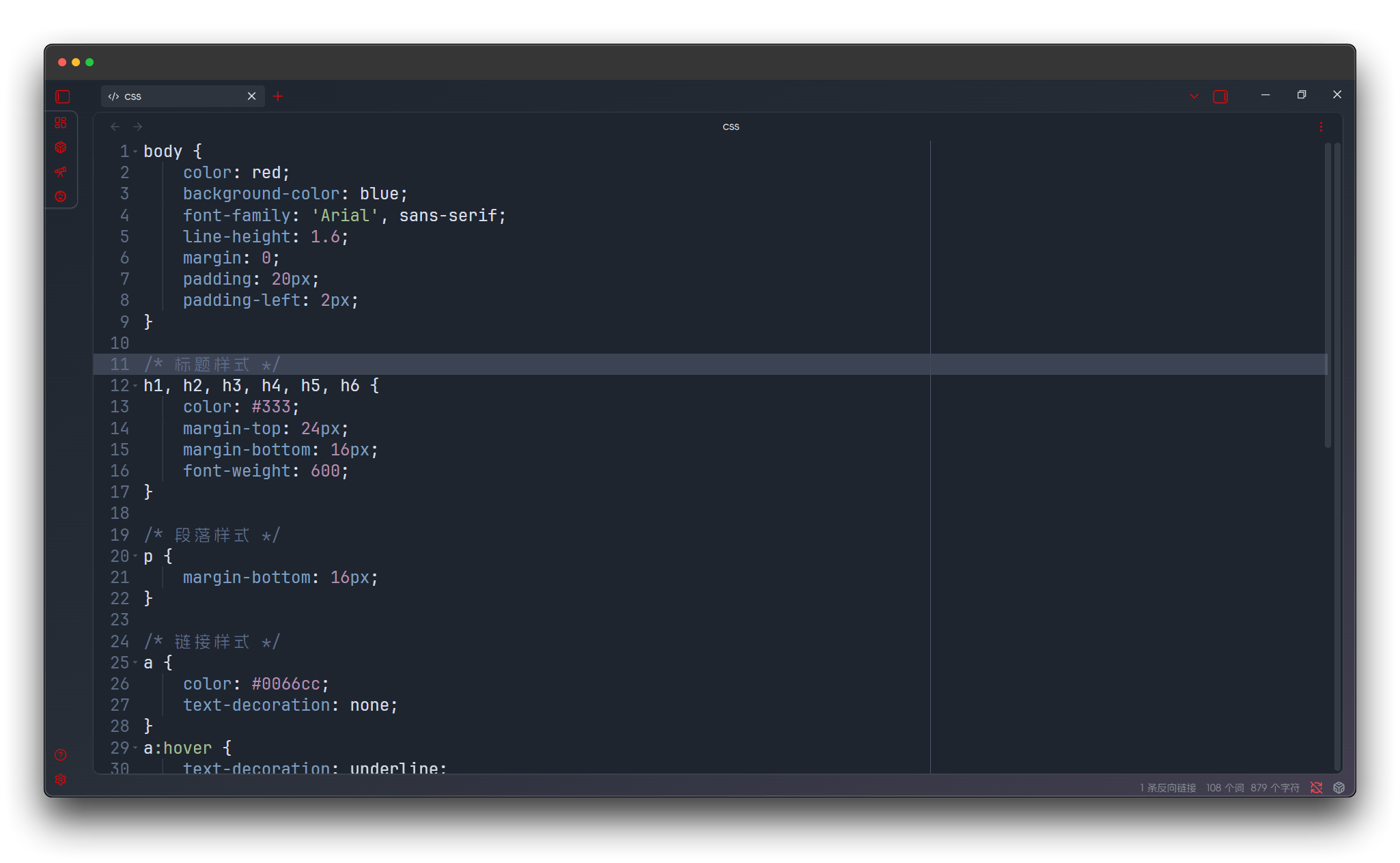Open a new tab with plus button
This screenshot has width=1400, height=863.
[278, 97]
